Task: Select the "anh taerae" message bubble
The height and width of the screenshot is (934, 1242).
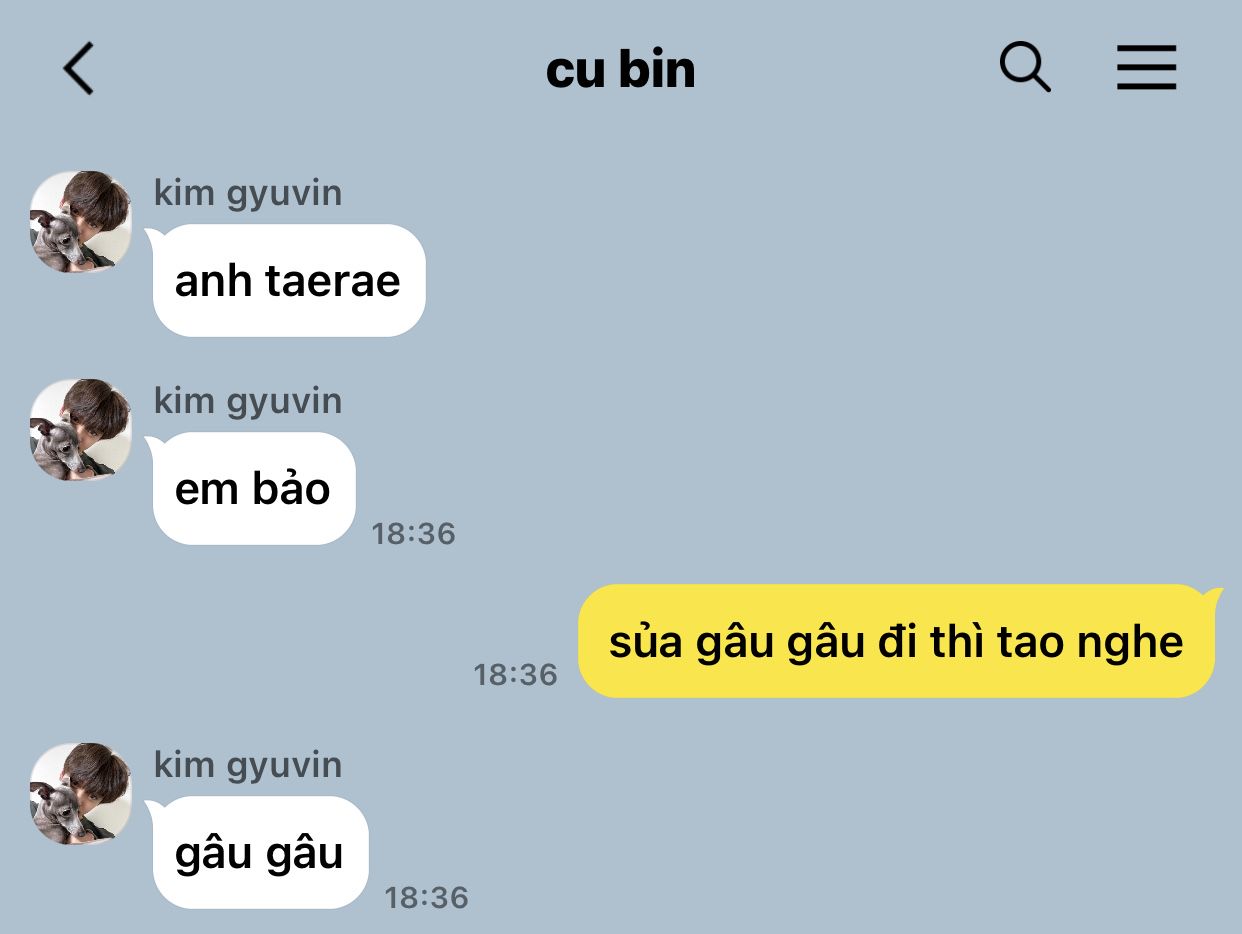Action: [x=288, y=281]
